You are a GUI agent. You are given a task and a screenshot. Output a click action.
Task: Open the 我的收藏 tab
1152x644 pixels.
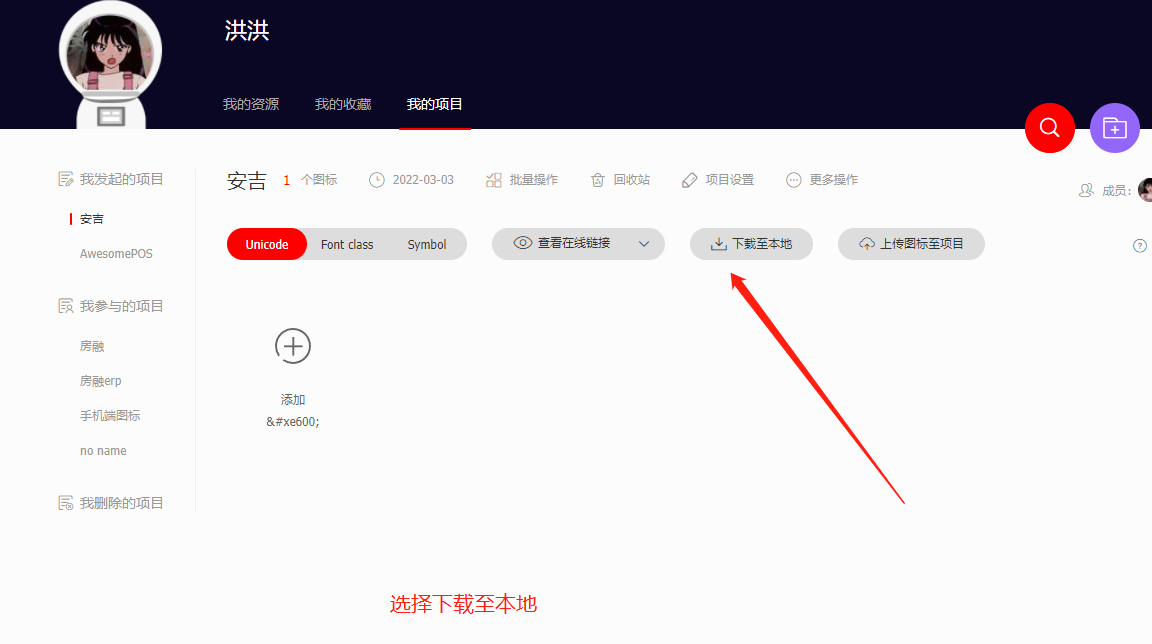point(342,104)
